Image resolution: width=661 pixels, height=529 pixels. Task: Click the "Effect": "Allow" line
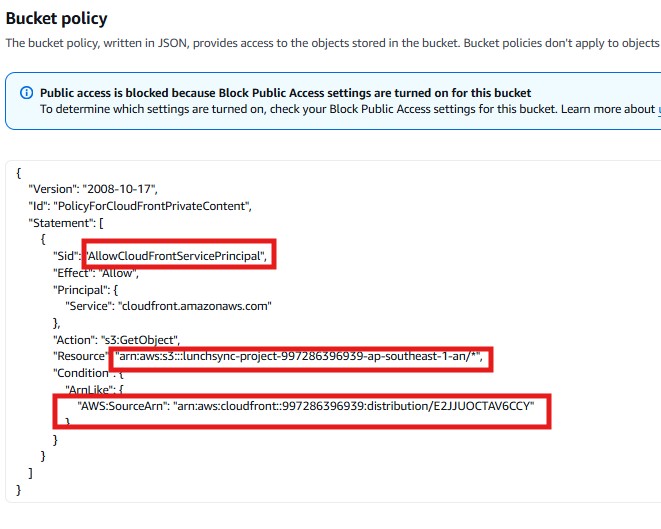(x=95, y=273)
